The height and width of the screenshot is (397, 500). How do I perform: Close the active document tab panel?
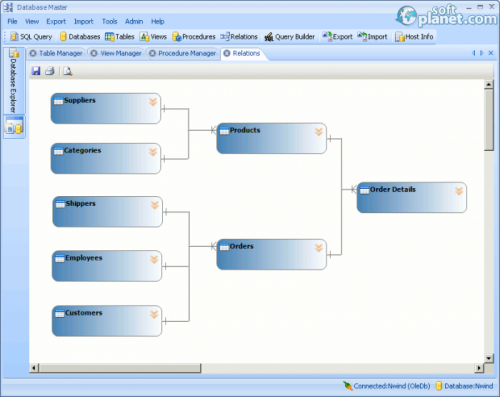pos(491,53)
